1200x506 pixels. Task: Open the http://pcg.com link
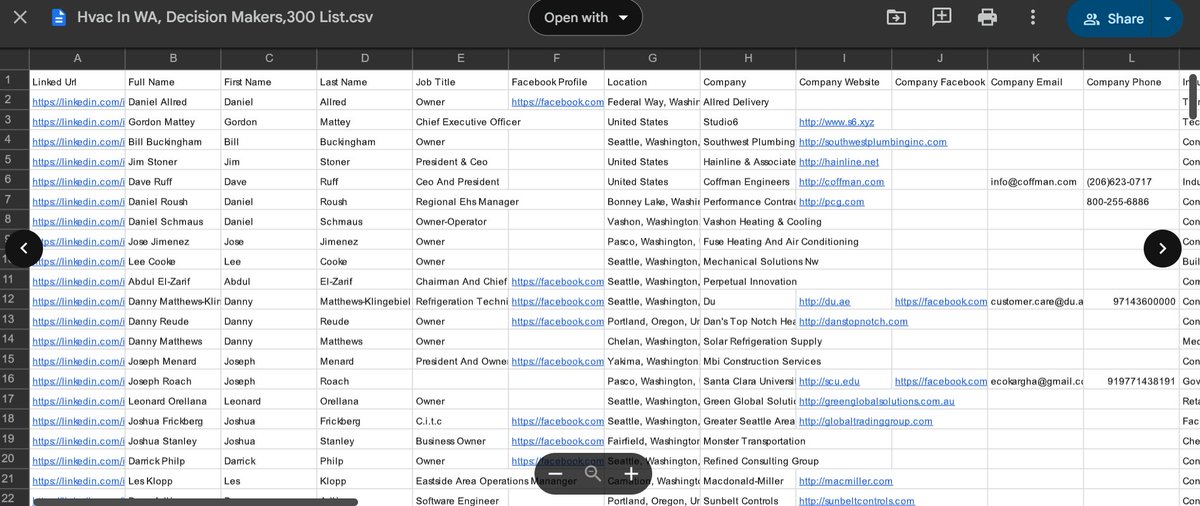(831, 202)
